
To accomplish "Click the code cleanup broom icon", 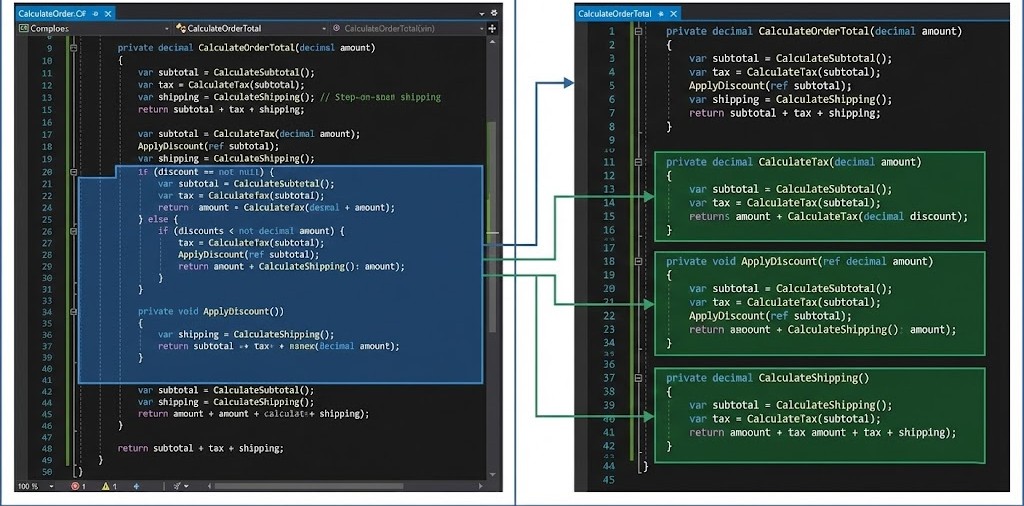I will coord(178,486).
